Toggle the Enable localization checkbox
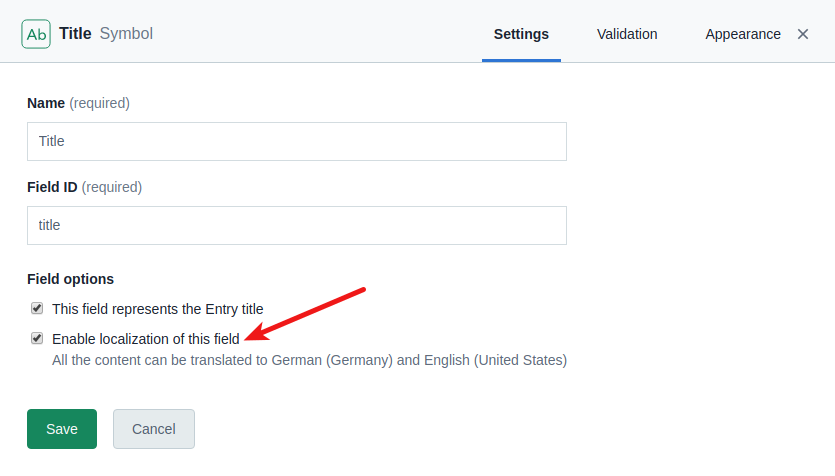Viewport: 835px width, 476px height. 37,338
